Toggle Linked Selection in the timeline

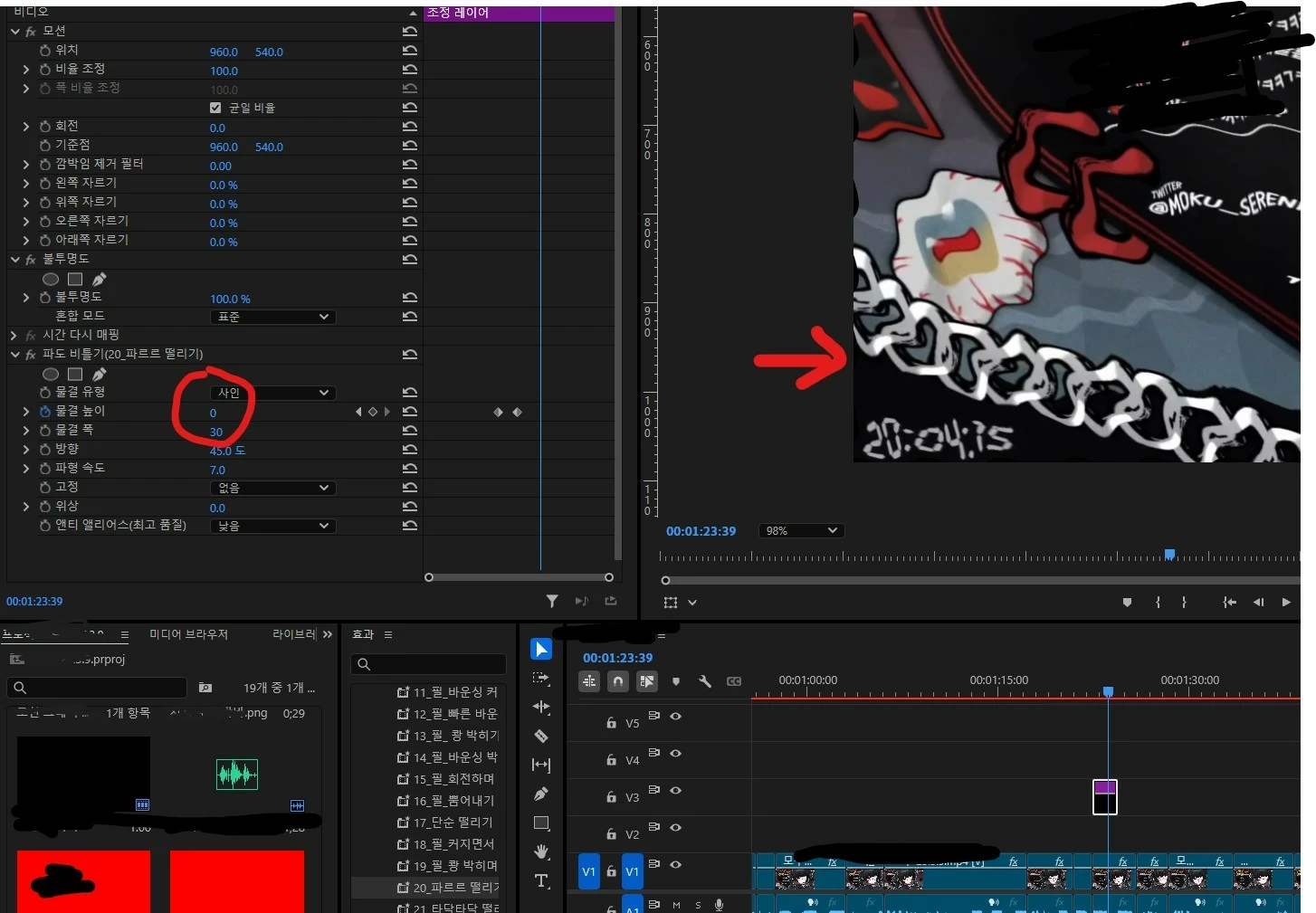pos(647,681)
